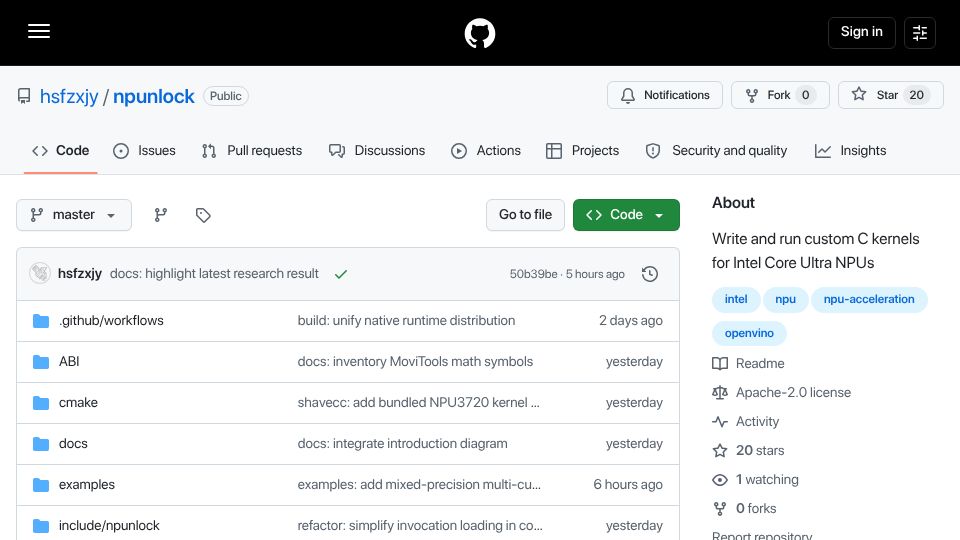Open the ABI folder

pos(69,362)
